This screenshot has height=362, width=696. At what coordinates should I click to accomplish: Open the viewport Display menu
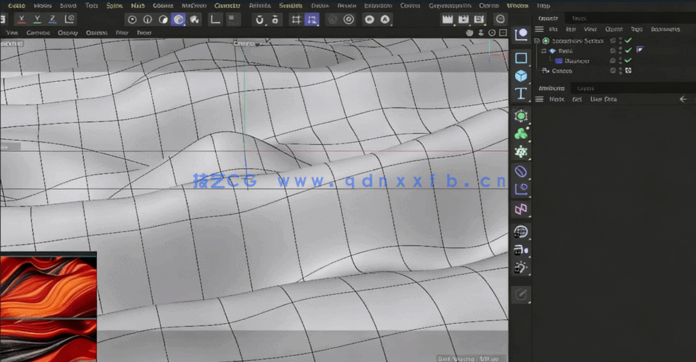pos(67,33)
